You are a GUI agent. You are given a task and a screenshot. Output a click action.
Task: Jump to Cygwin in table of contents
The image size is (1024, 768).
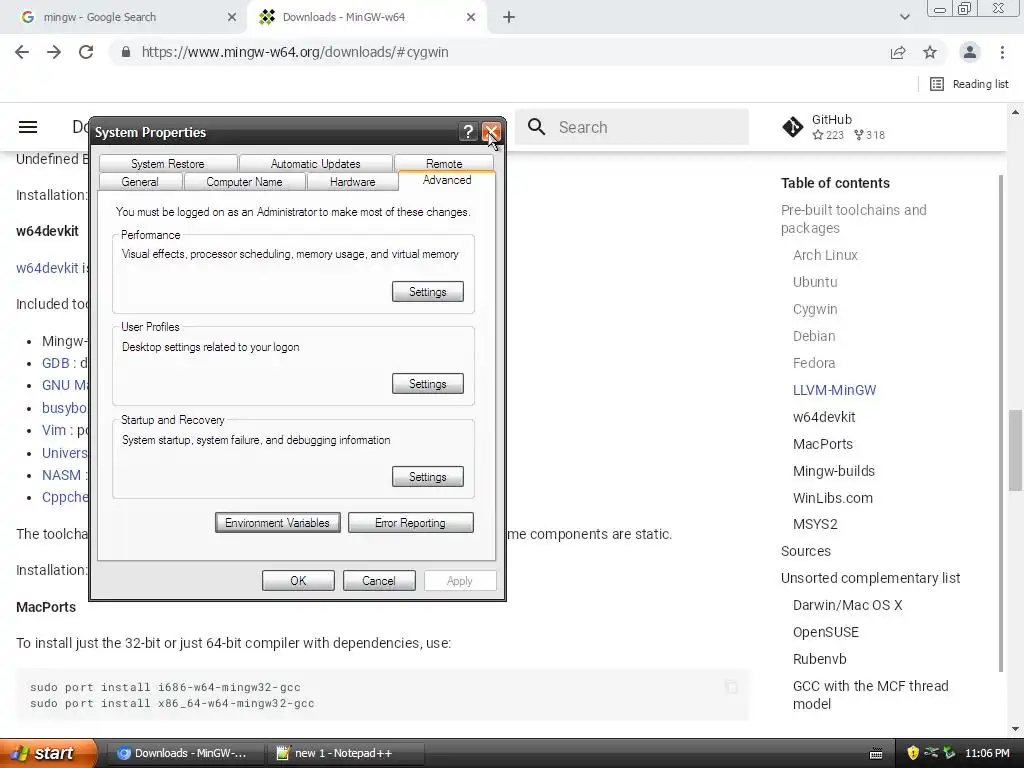pos(815,309)
